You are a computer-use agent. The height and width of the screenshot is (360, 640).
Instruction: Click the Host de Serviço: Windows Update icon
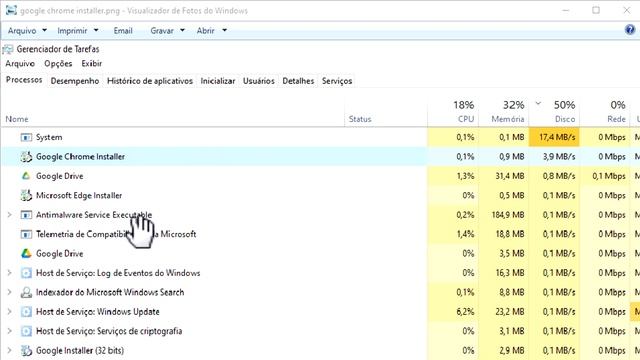pyautogui.click(x=26, y=312)
